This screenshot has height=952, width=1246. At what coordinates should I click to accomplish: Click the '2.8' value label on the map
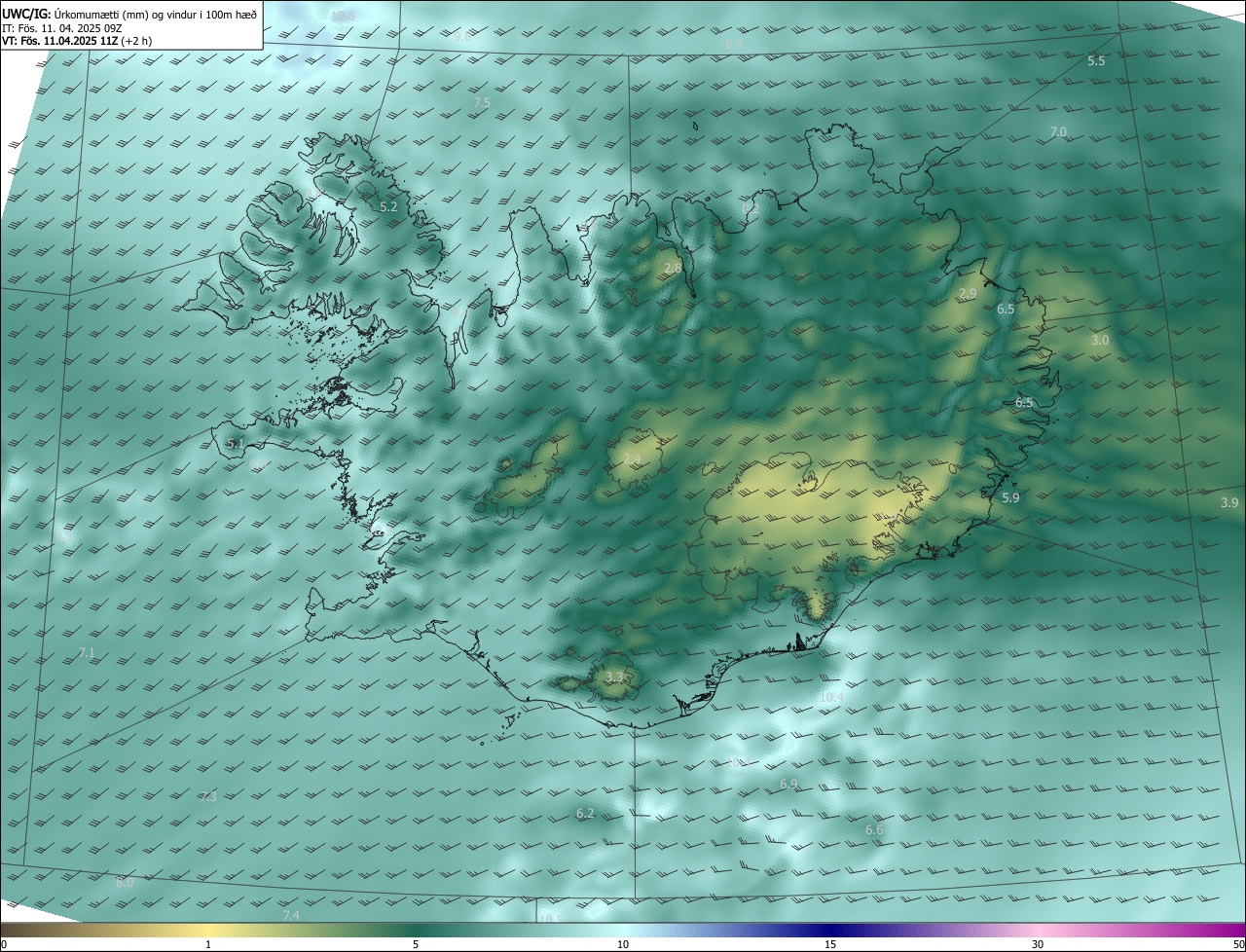673,268
